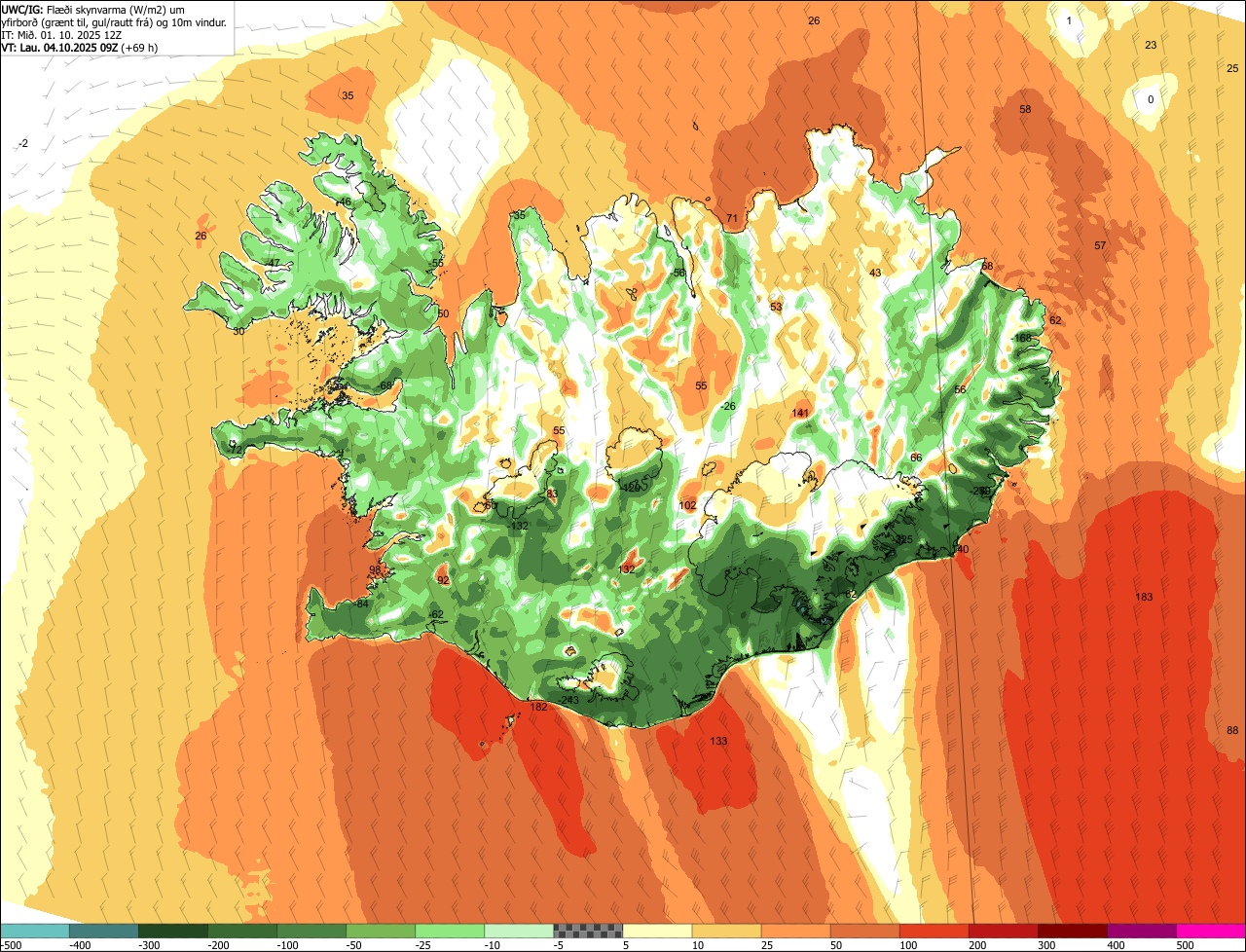Click the valid time "VT: Lau. 04.10.2025 09Z (+69 h)"

pos(80,47)
